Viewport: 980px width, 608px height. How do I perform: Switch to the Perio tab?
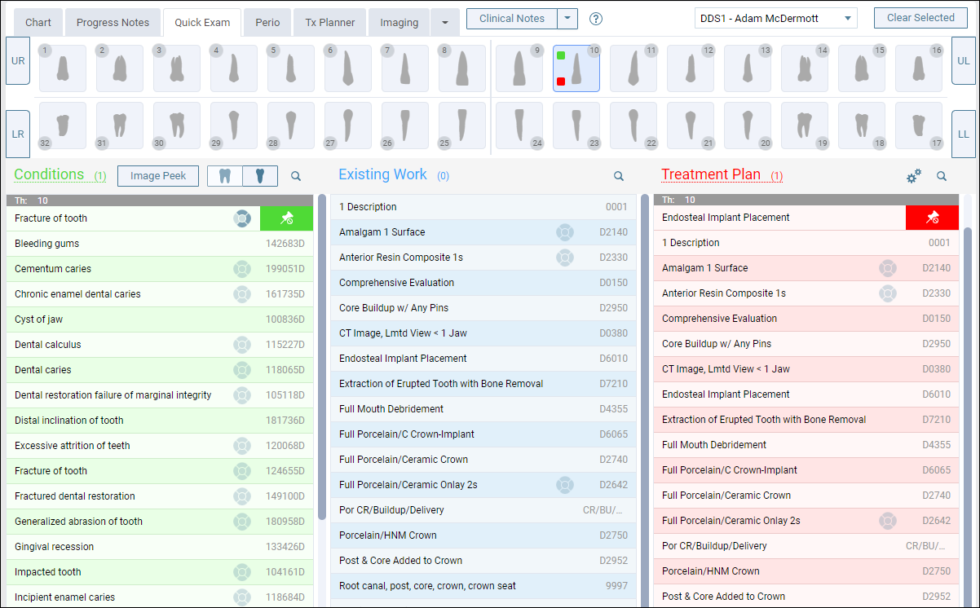(267, 21)
